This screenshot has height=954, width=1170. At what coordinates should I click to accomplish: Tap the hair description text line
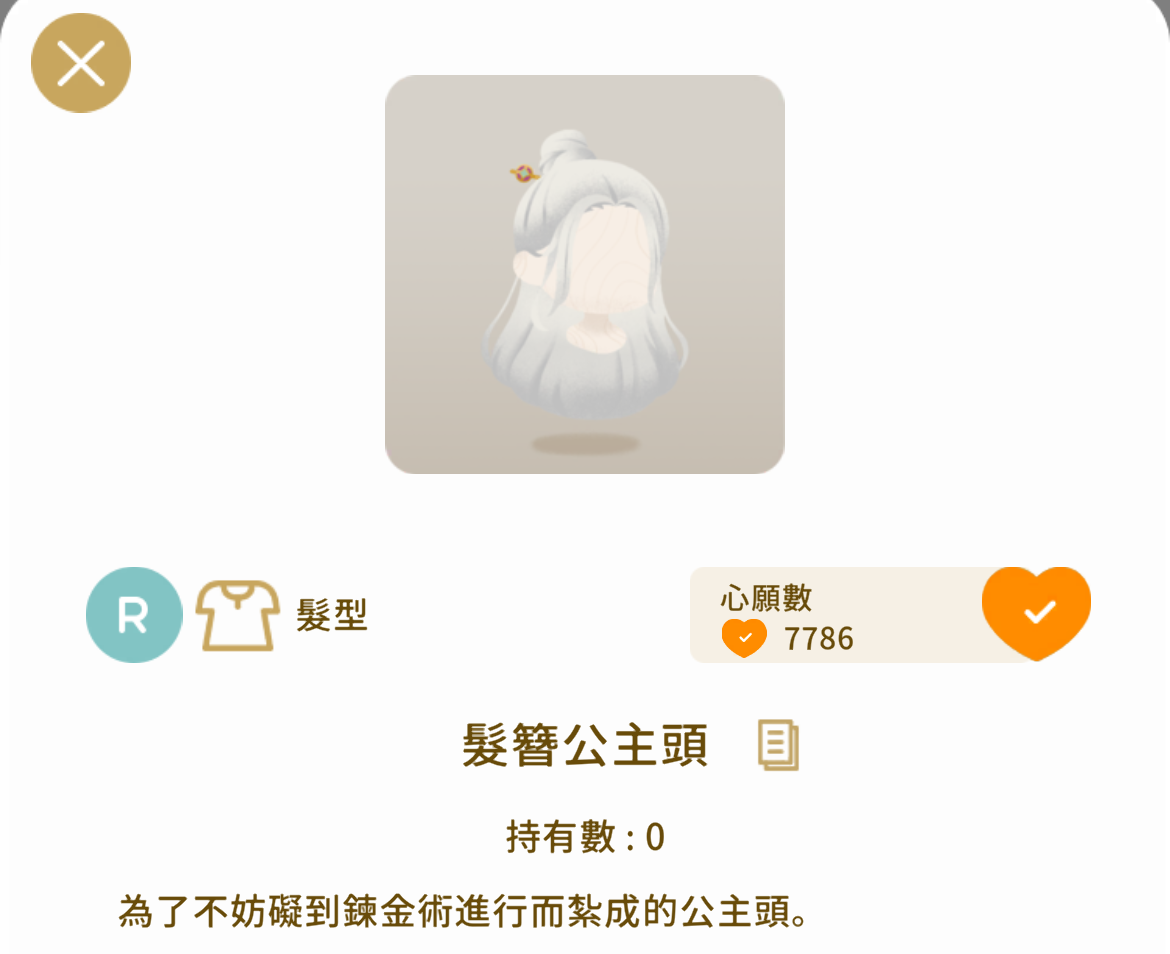click(x=463, y=911)
